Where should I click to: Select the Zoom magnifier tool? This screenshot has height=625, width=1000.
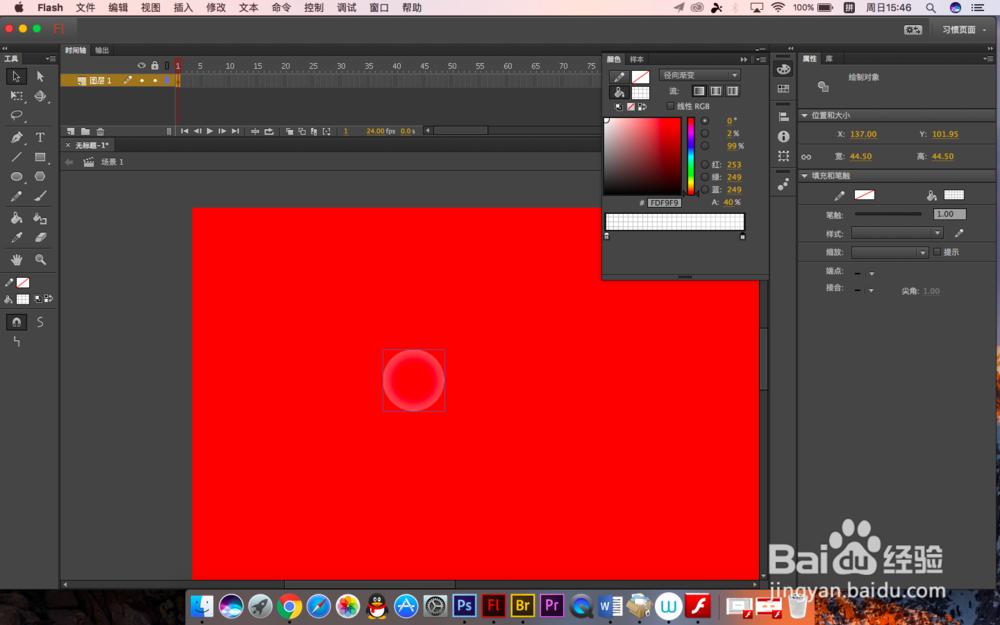(x=40, y=260)
